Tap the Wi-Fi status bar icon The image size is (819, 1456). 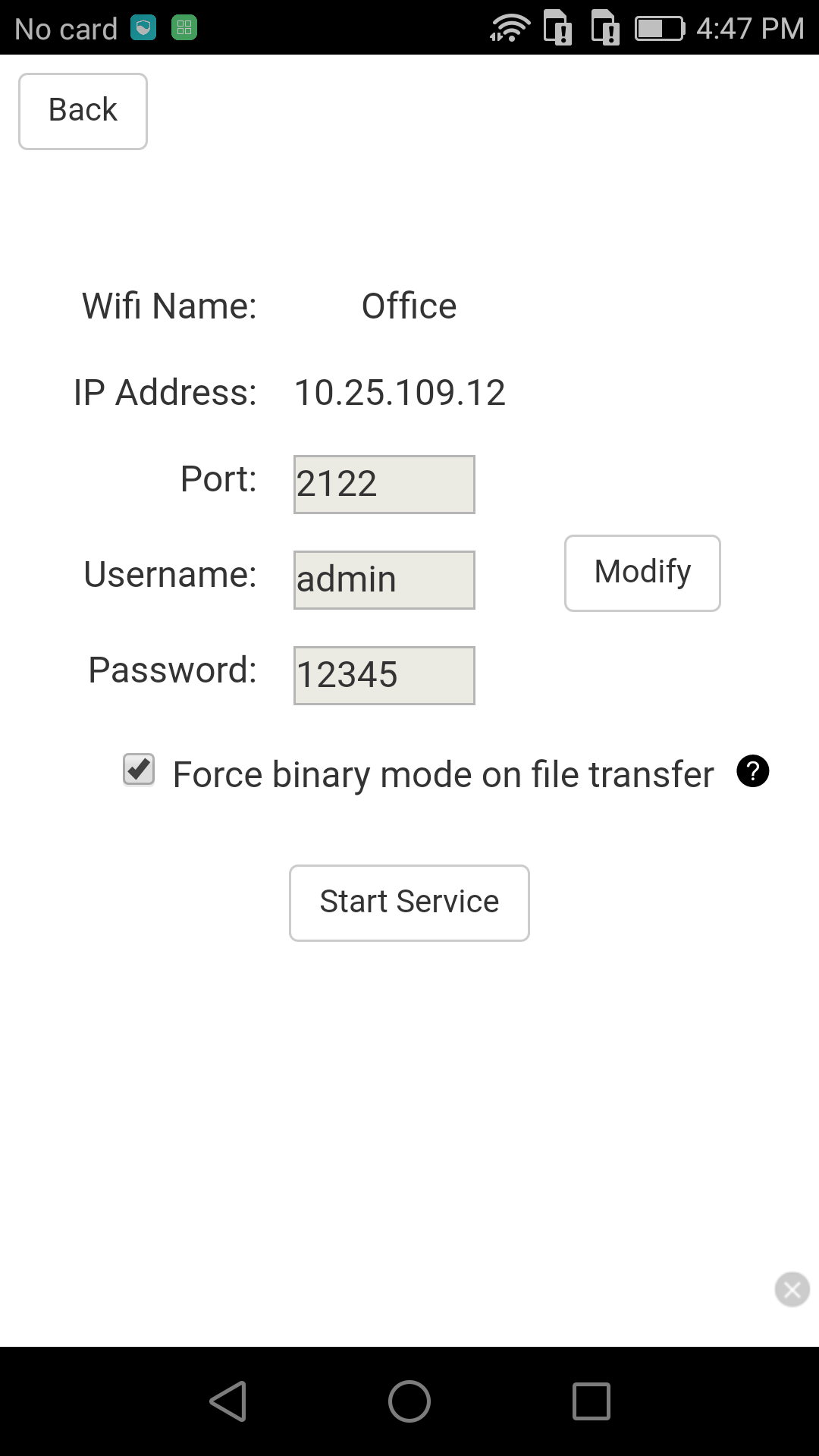click(510, 28)
